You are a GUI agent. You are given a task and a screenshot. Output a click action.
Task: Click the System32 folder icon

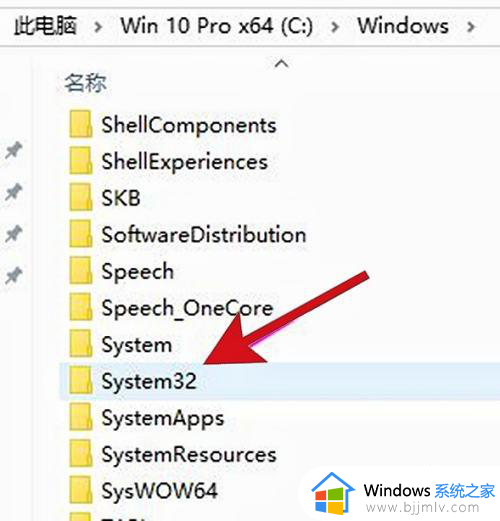pyautogui.click(x=81, y=381)
